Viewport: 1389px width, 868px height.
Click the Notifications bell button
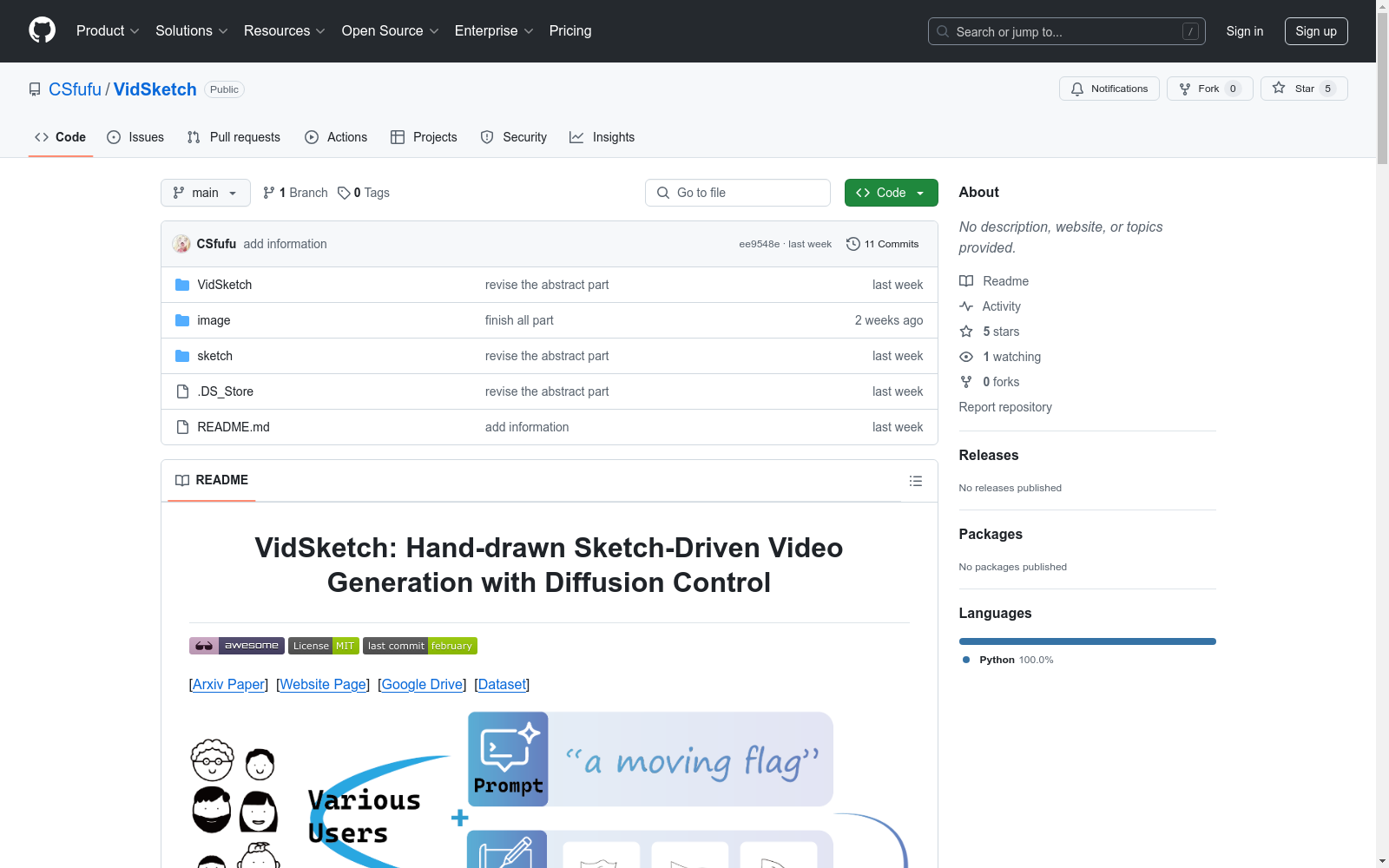click(x=1109, y=89)
